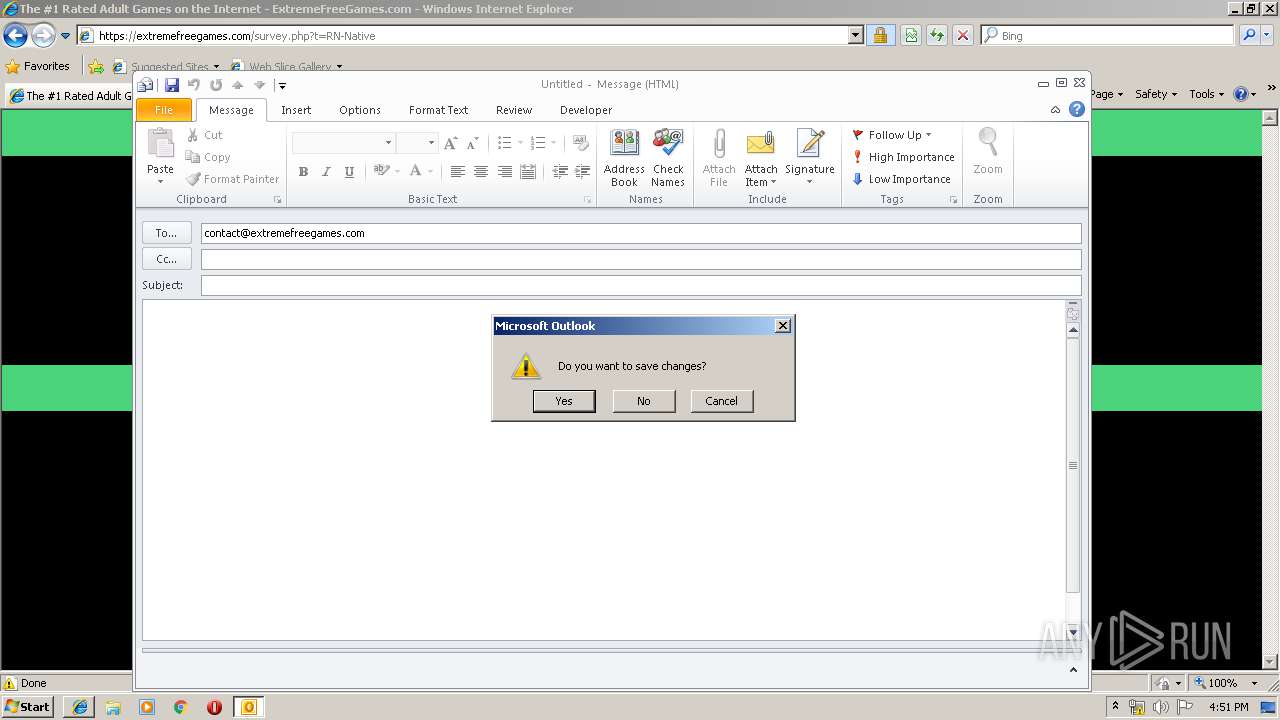This screenshot has width=1280, height=720.
Task: Click the To... recipients button
Action: point(166,233)
